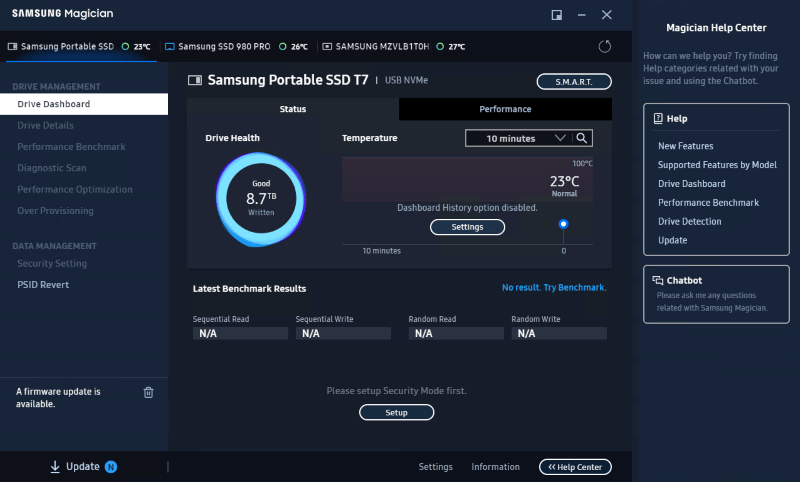Click the Setup button for Security Mode

[x=396, y=413]
